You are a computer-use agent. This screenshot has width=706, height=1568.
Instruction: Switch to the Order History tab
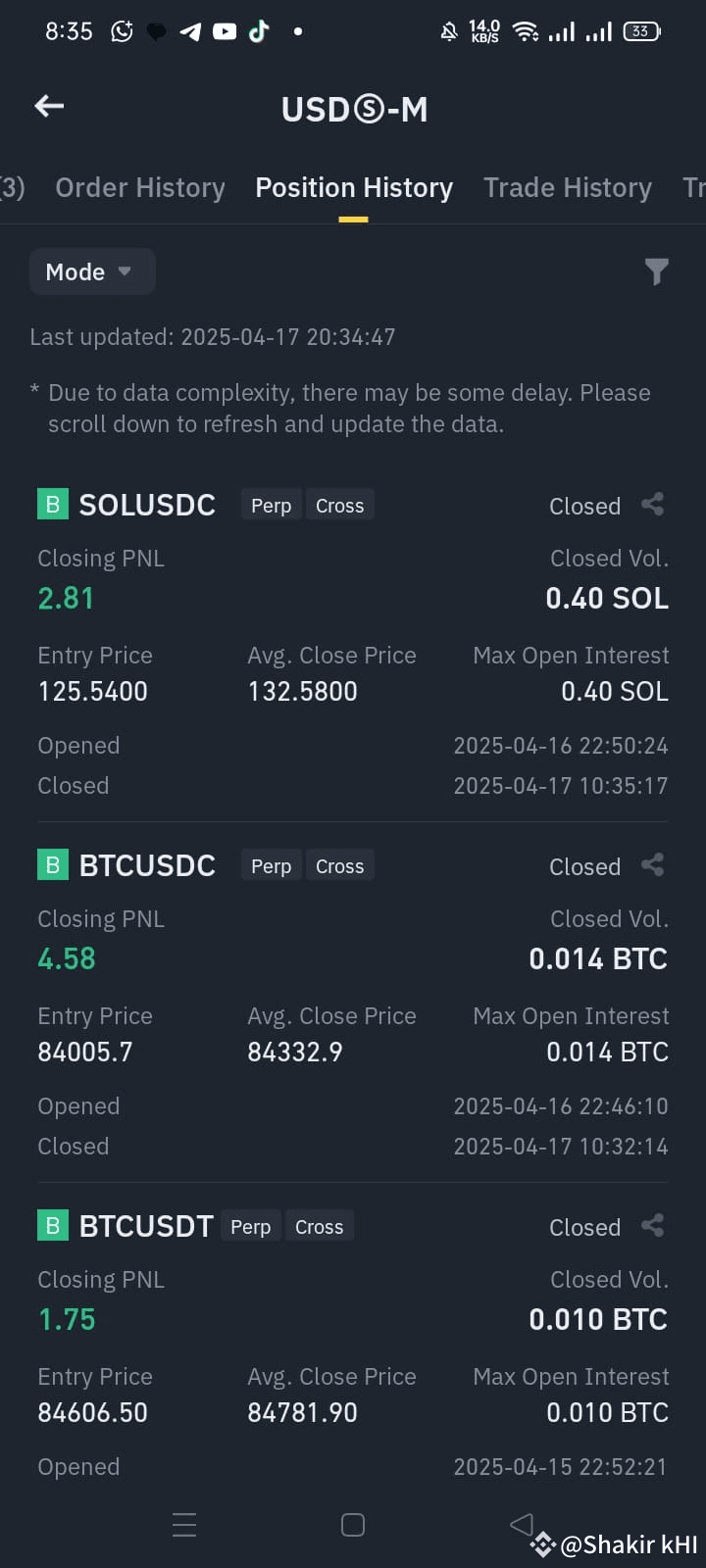pos(140,187)
